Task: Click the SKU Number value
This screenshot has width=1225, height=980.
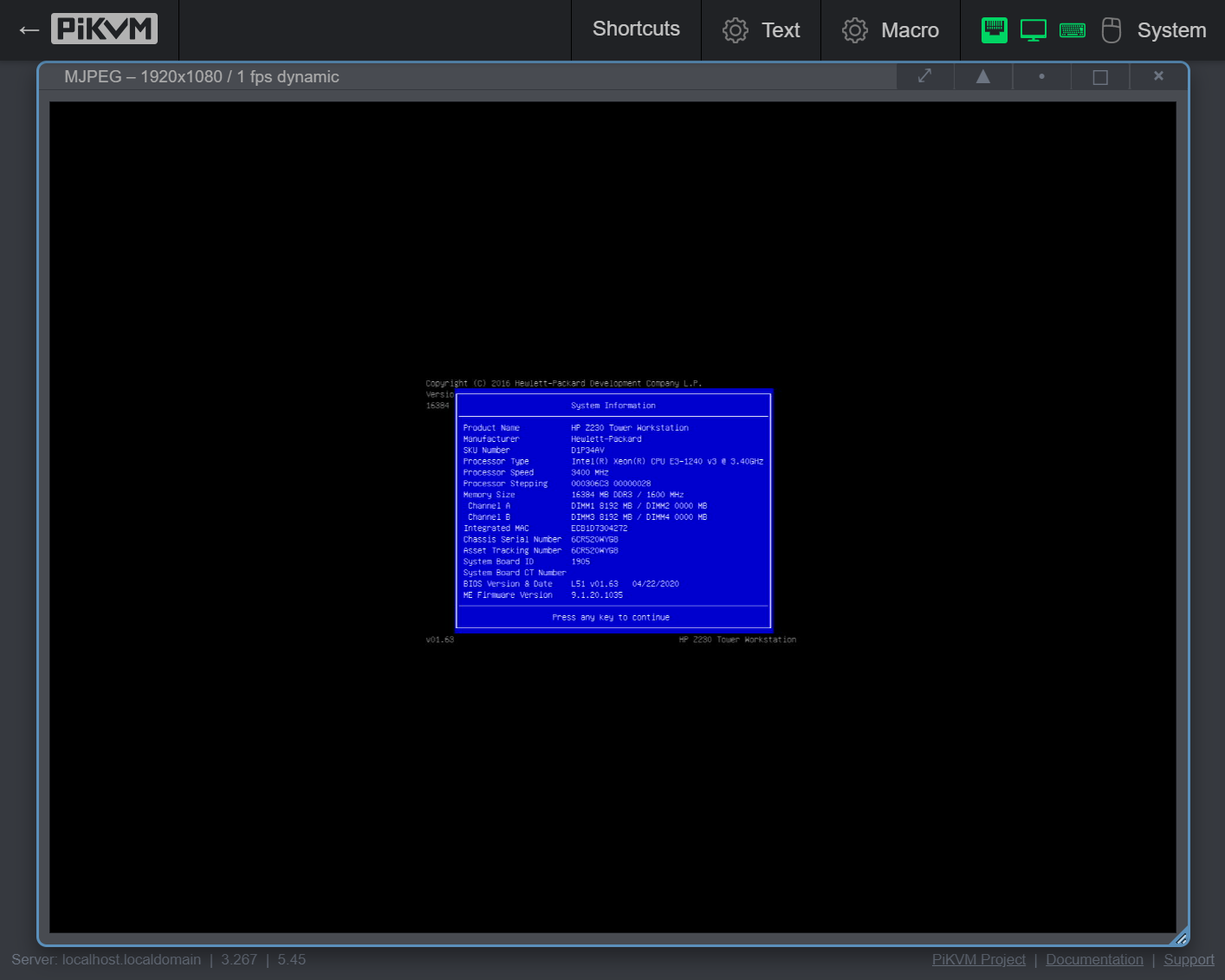Action: click(587, 451)
